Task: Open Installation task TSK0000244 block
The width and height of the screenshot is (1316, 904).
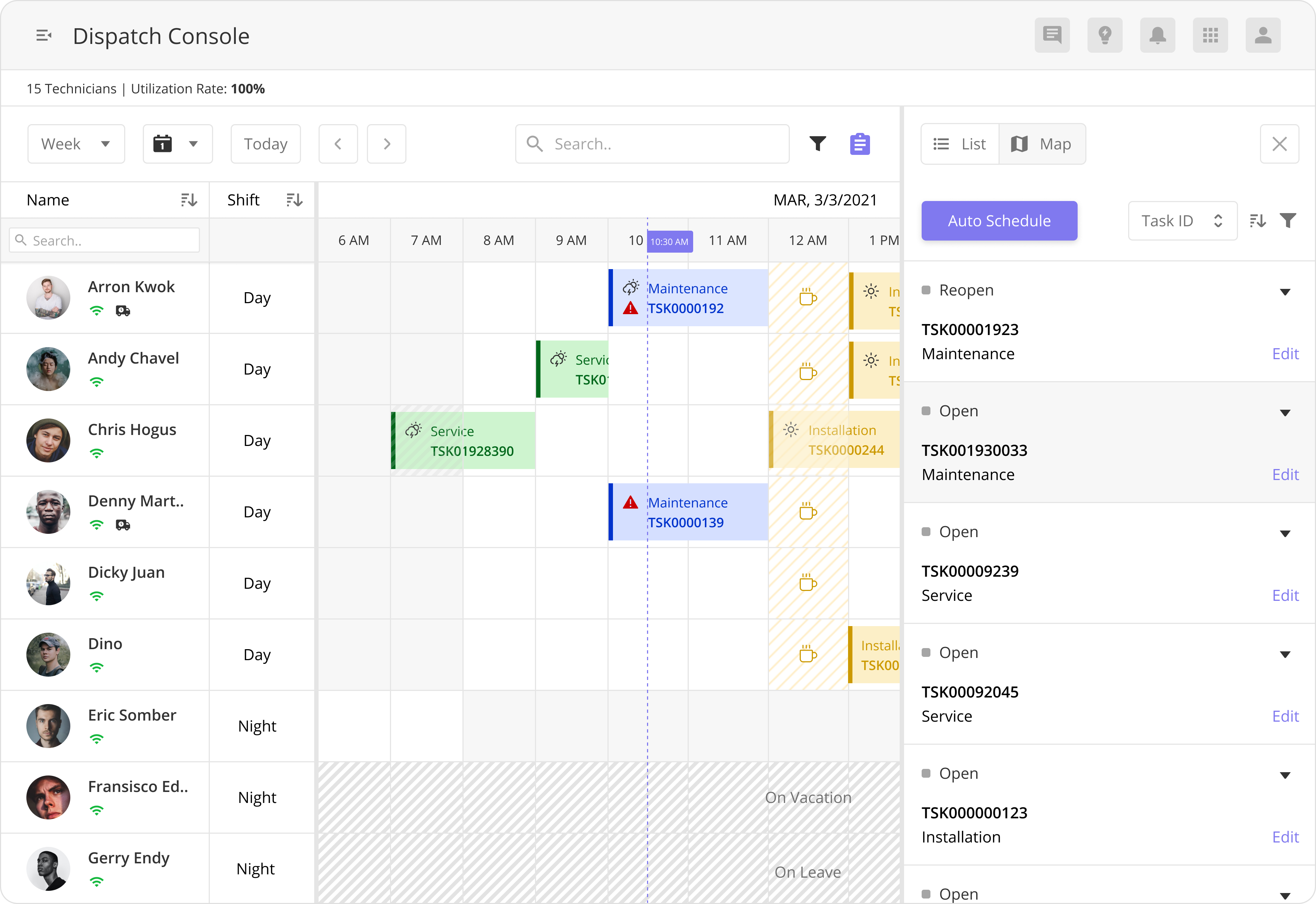Action: point(834,439)
